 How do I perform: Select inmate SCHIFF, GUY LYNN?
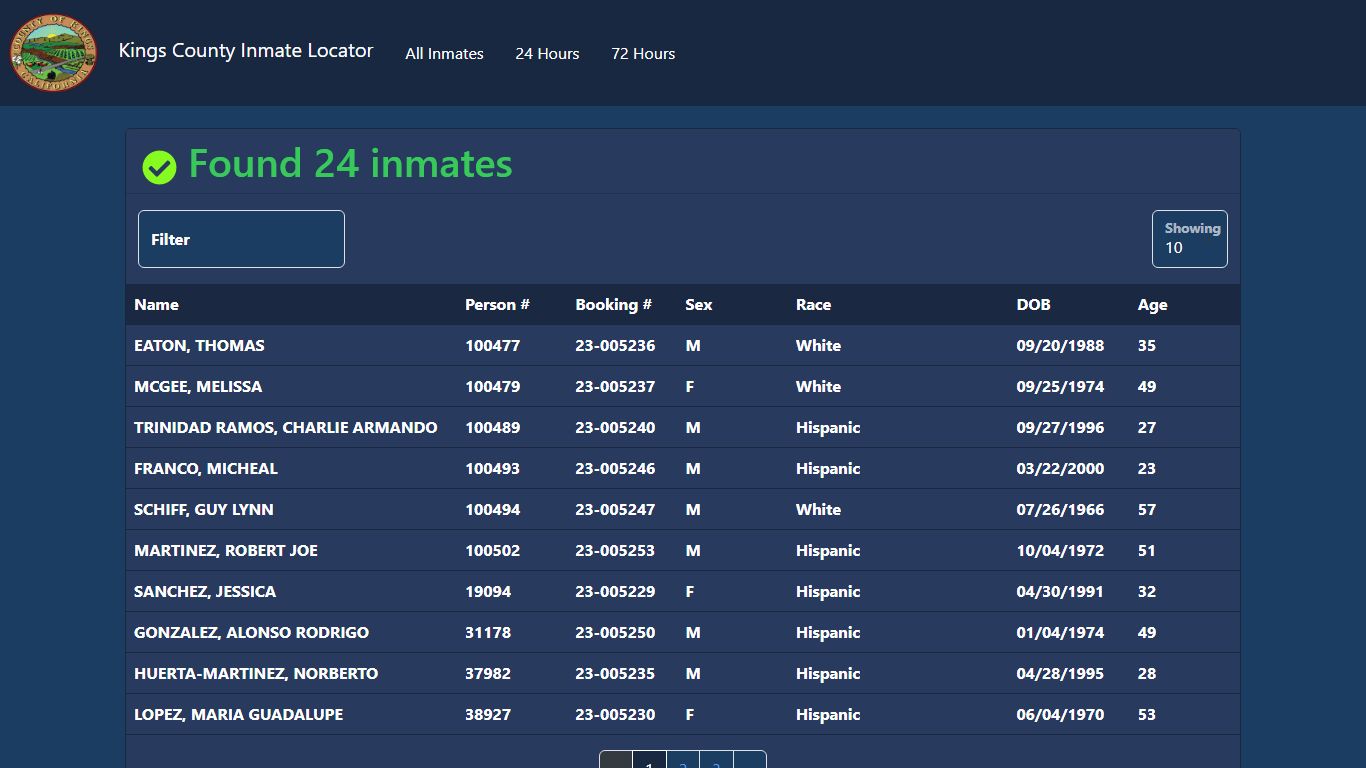204,510
